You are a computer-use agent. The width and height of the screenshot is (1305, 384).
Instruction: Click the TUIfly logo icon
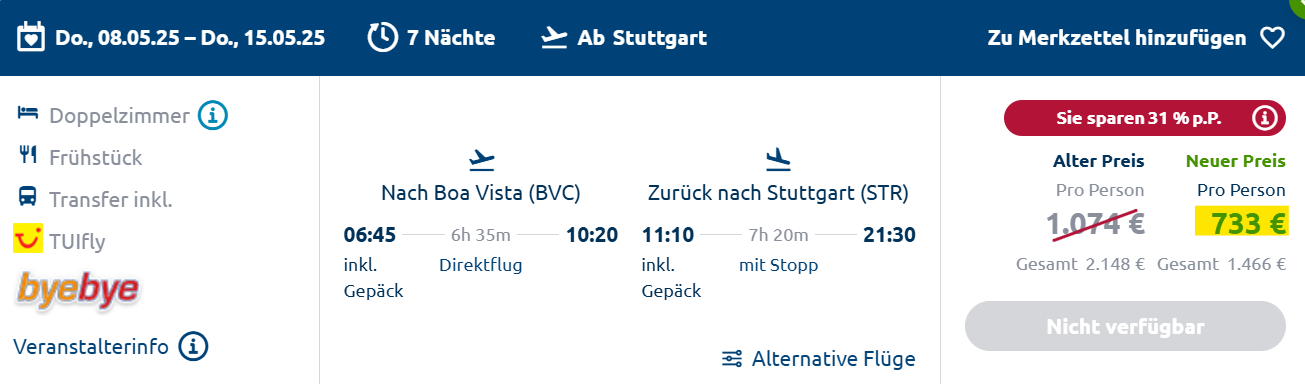coord(27,241)
